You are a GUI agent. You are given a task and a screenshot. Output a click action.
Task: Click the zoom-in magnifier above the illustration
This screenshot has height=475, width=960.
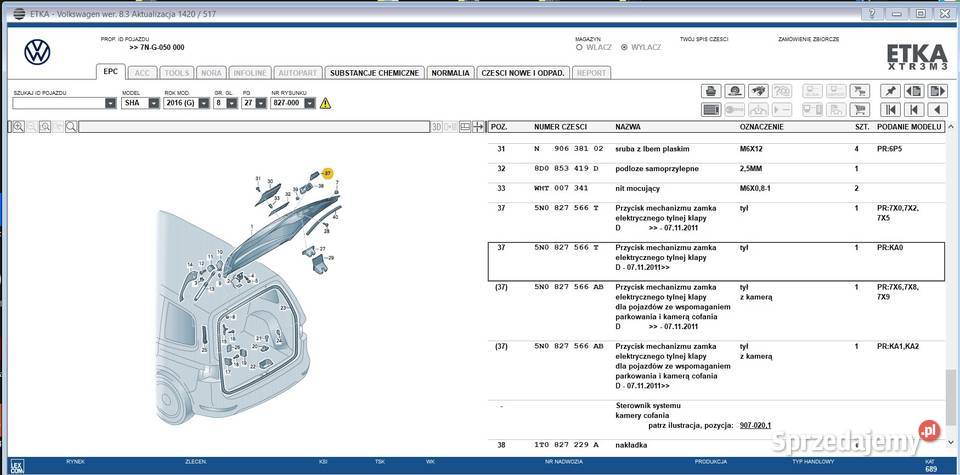[x=18, y=127]
